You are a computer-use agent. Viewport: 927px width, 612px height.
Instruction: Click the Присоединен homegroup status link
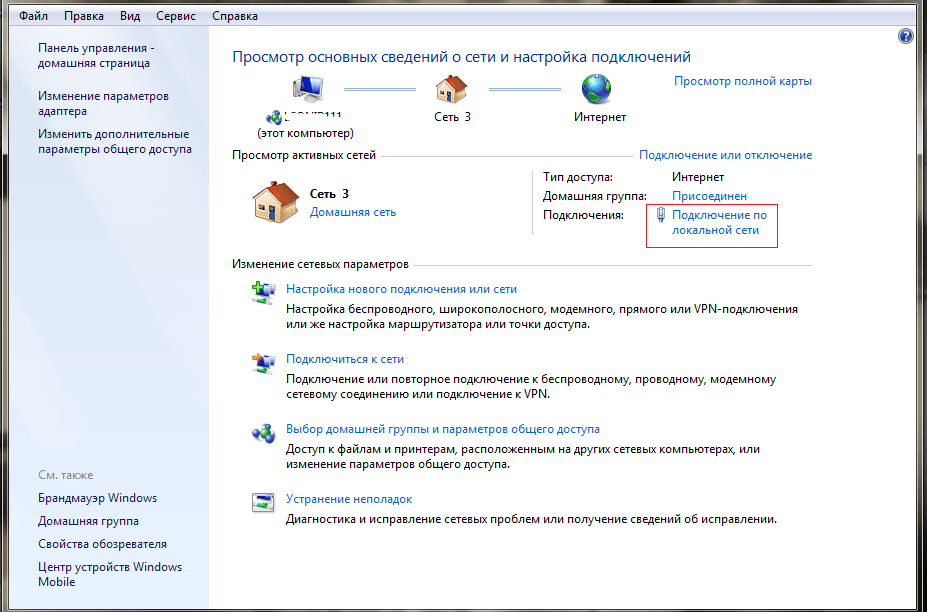click(709, 196)
